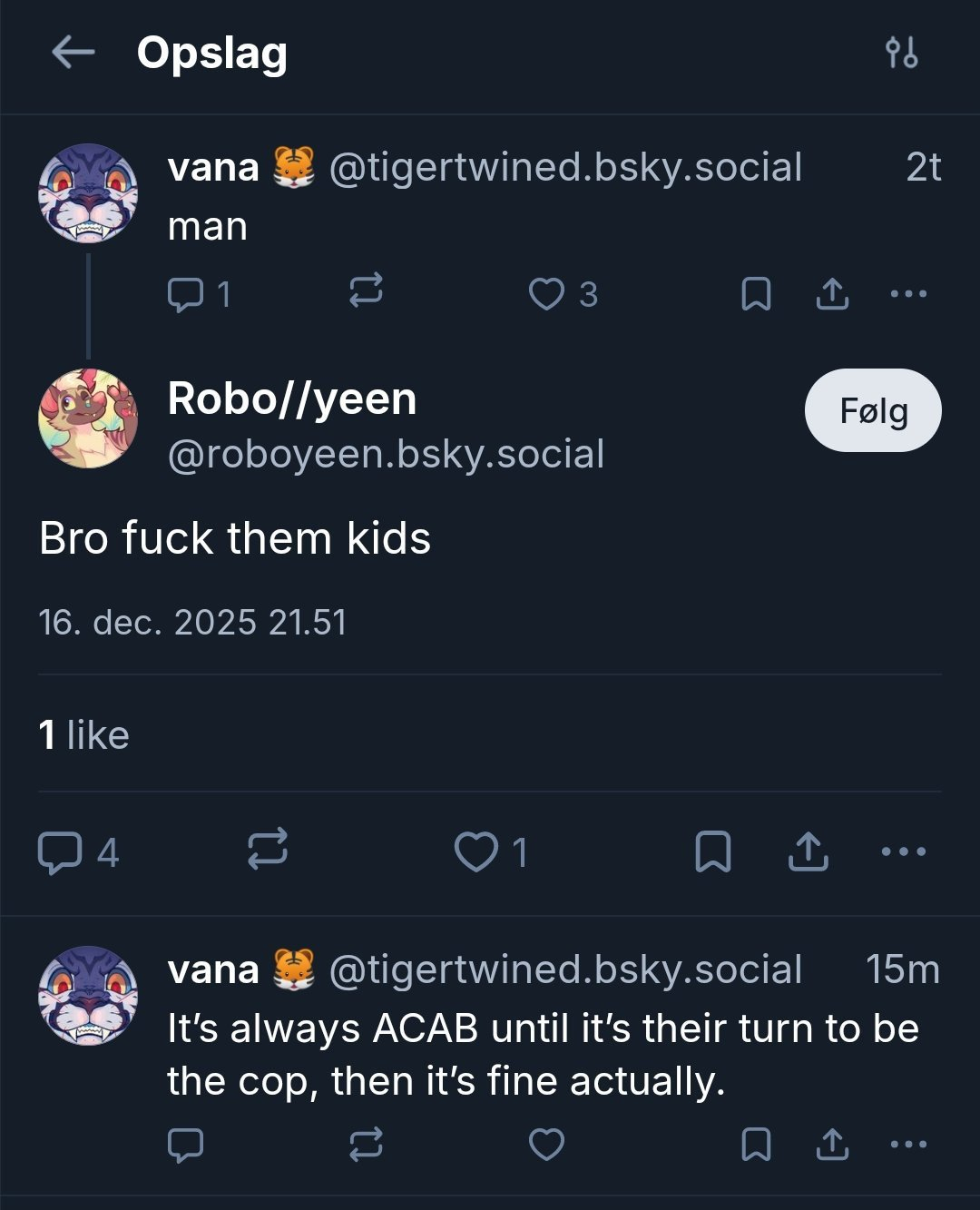The height and width of the screenshot is (1210, 980).
Task: Like Robo//yeen's main post
Action: click(476, 852)
